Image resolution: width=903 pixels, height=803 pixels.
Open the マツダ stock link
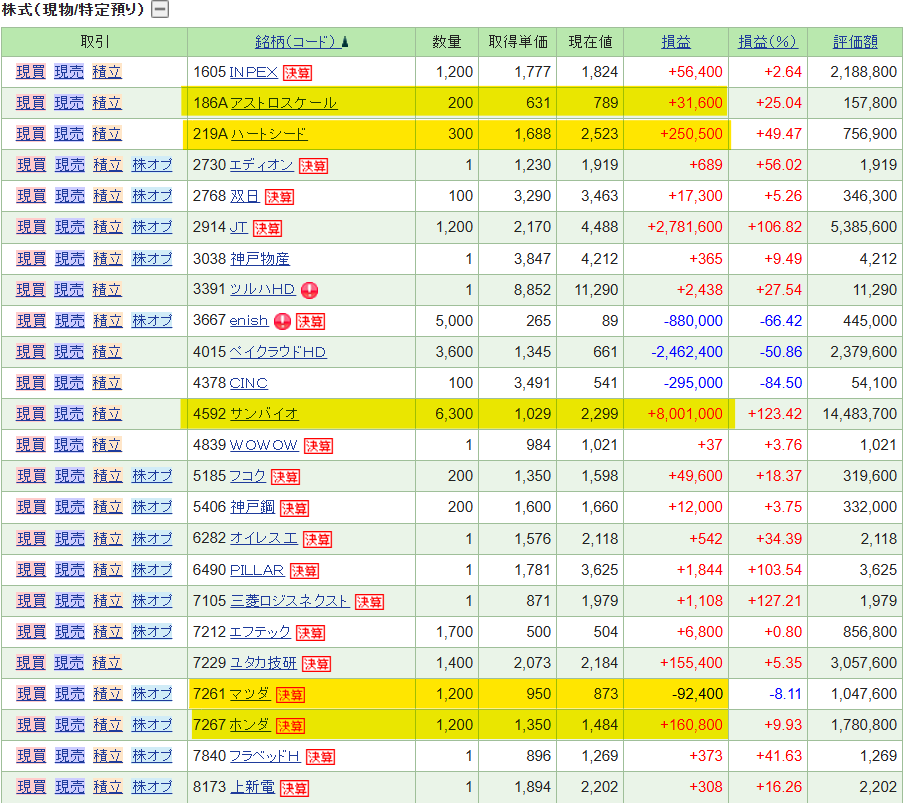[250, 694]
